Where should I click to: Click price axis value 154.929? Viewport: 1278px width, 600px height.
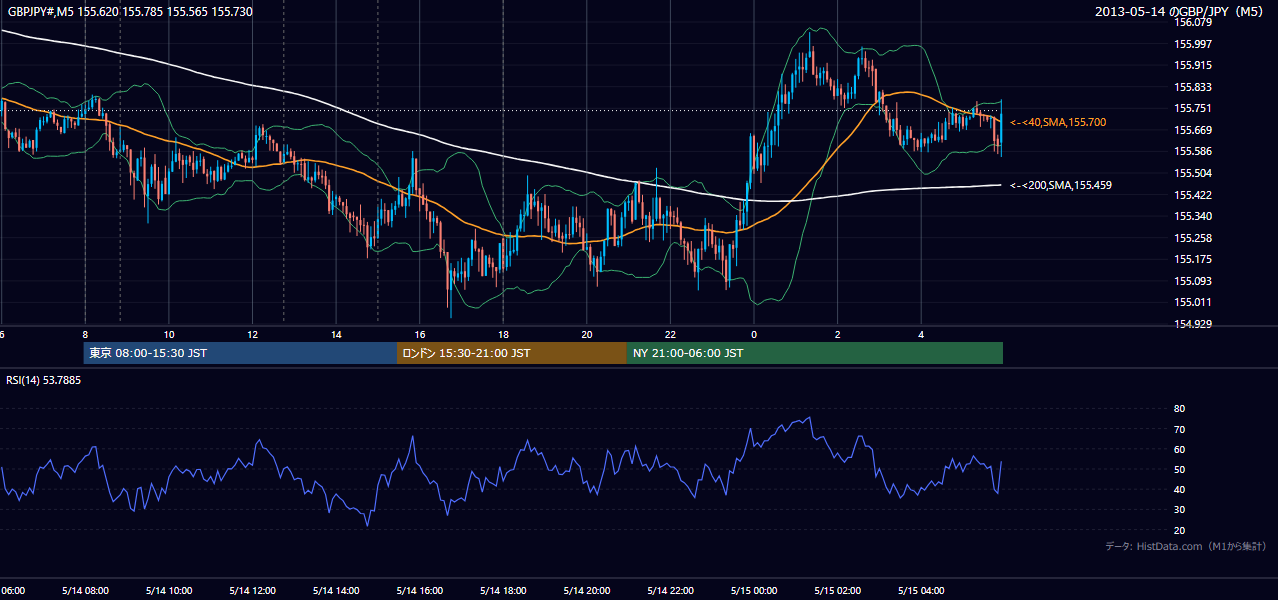pyautogui.click(x=1193, y=324)
